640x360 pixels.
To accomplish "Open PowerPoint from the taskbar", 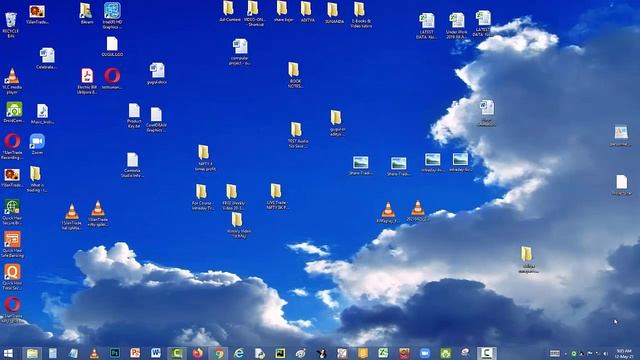I will coord(135,353).
